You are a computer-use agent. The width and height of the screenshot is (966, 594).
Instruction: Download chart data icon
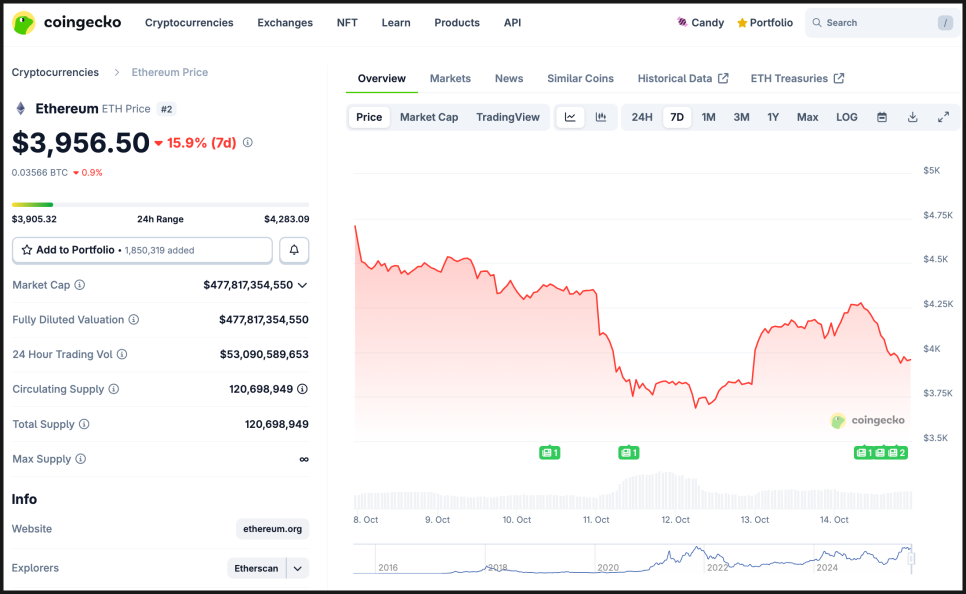pyautogui.click(x=912, y=117)
